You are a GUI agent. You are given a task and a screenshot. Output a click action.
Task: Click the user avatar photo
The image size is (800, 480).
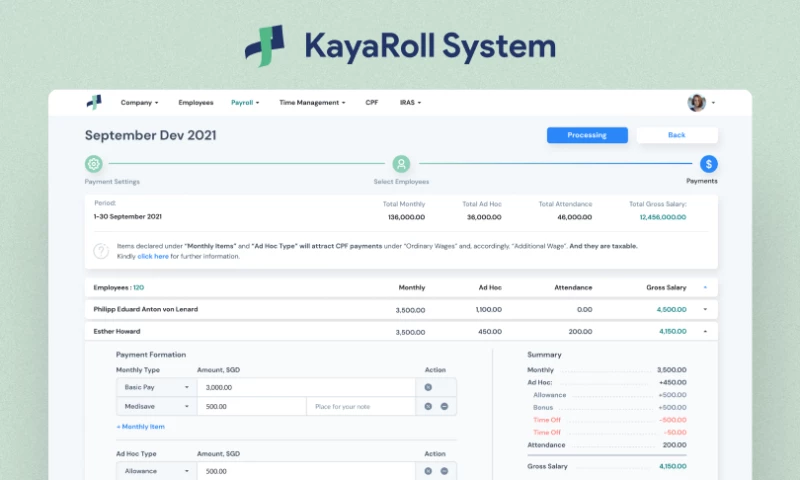696,103
